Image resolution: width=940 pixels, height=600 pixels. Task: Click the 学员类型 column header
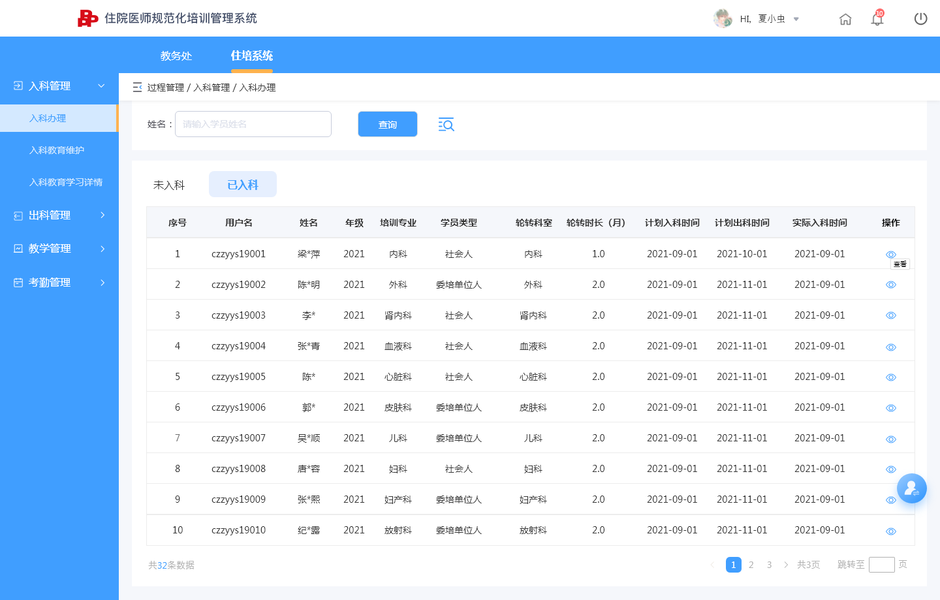459,222
